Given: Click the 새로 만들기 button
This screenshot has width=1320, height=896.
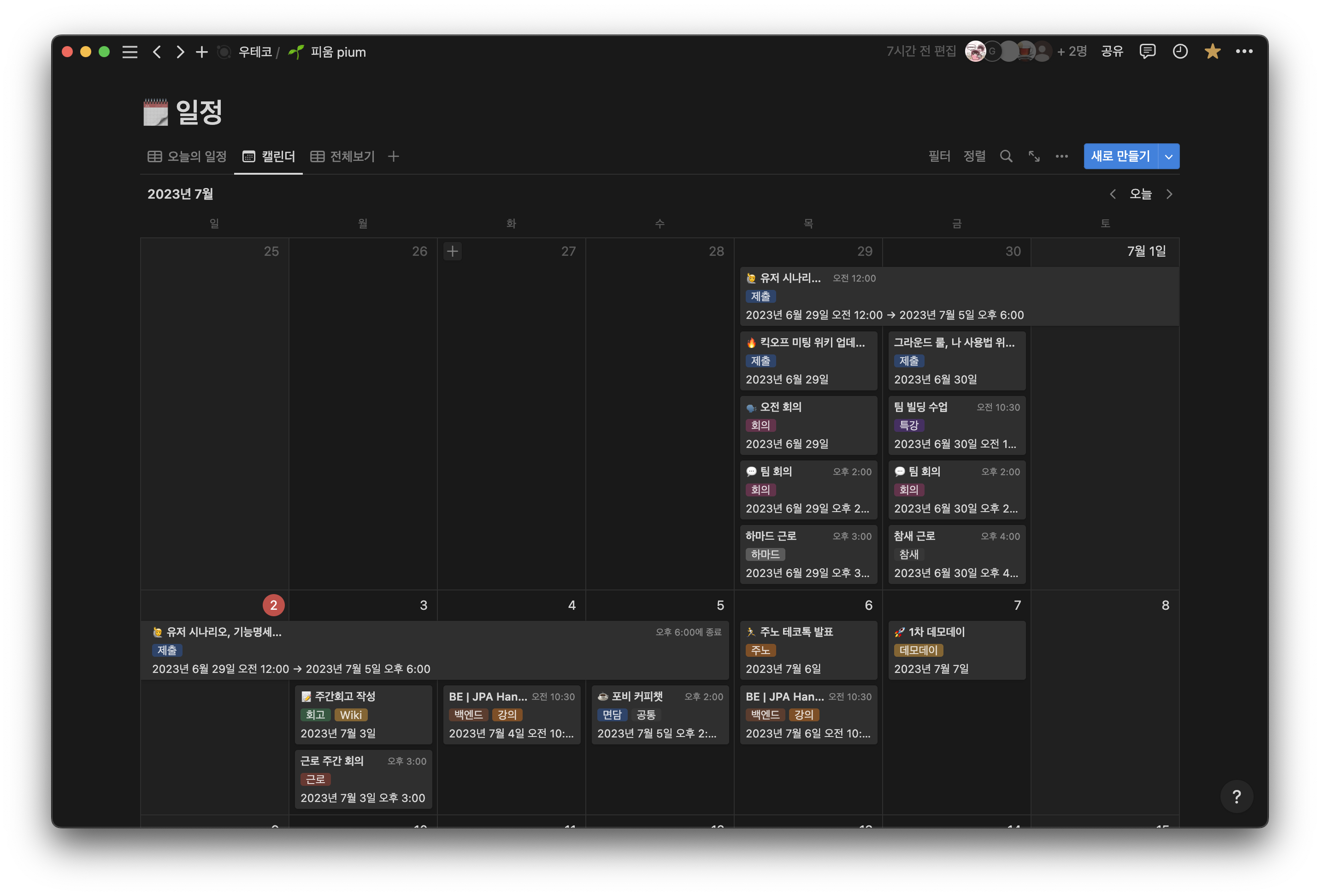Looking at the screenshot, I should click(1120, 156).
